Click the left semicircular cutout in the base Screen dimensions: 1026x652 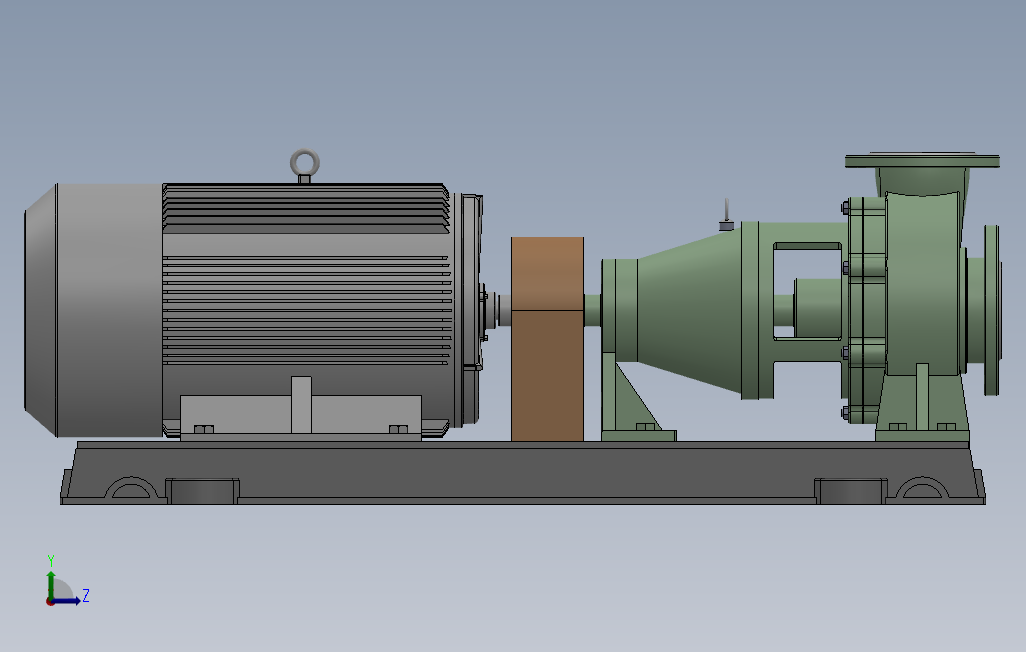click(132, 488)
